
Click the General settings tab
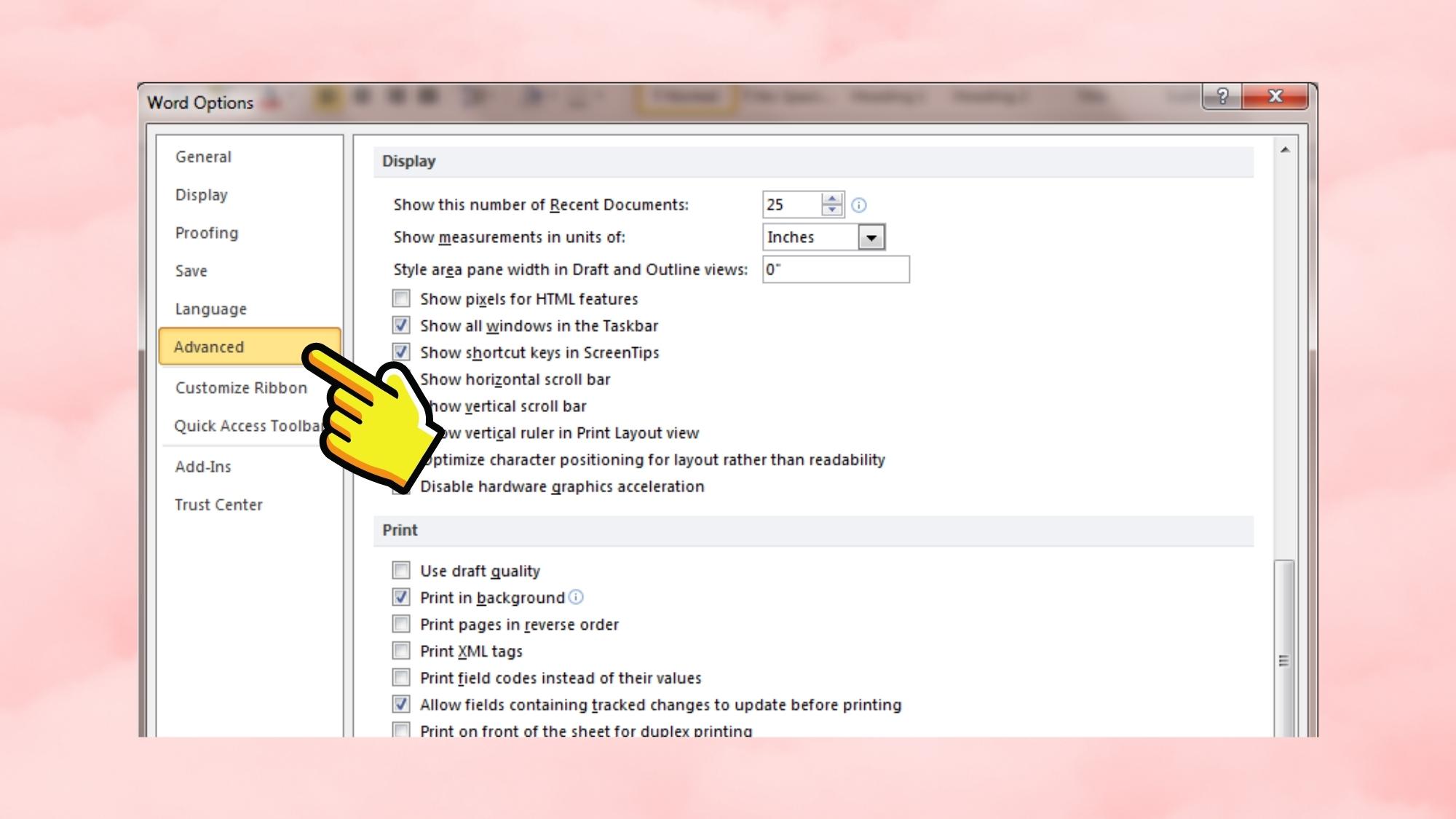(x=204, y=157)
